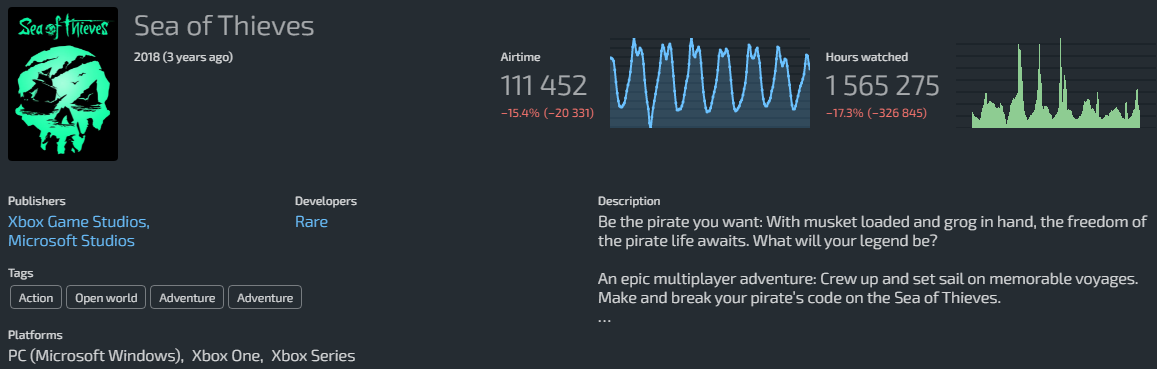Screen dimensions: 1157x369
Task: Click the Airtime value 111 452
Action: [544, 86]
